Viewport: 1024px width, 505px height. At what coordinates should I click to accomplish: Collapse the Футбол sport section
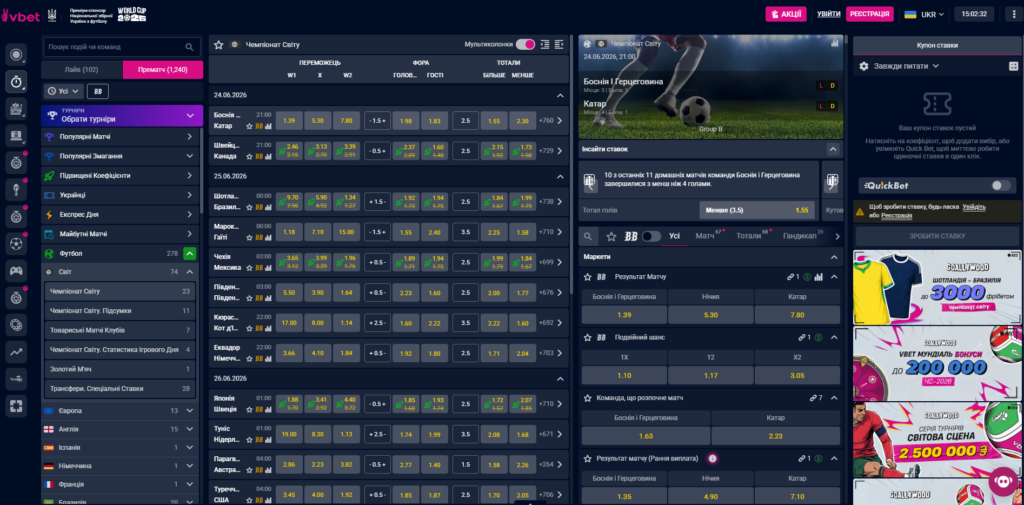(189, 253)
